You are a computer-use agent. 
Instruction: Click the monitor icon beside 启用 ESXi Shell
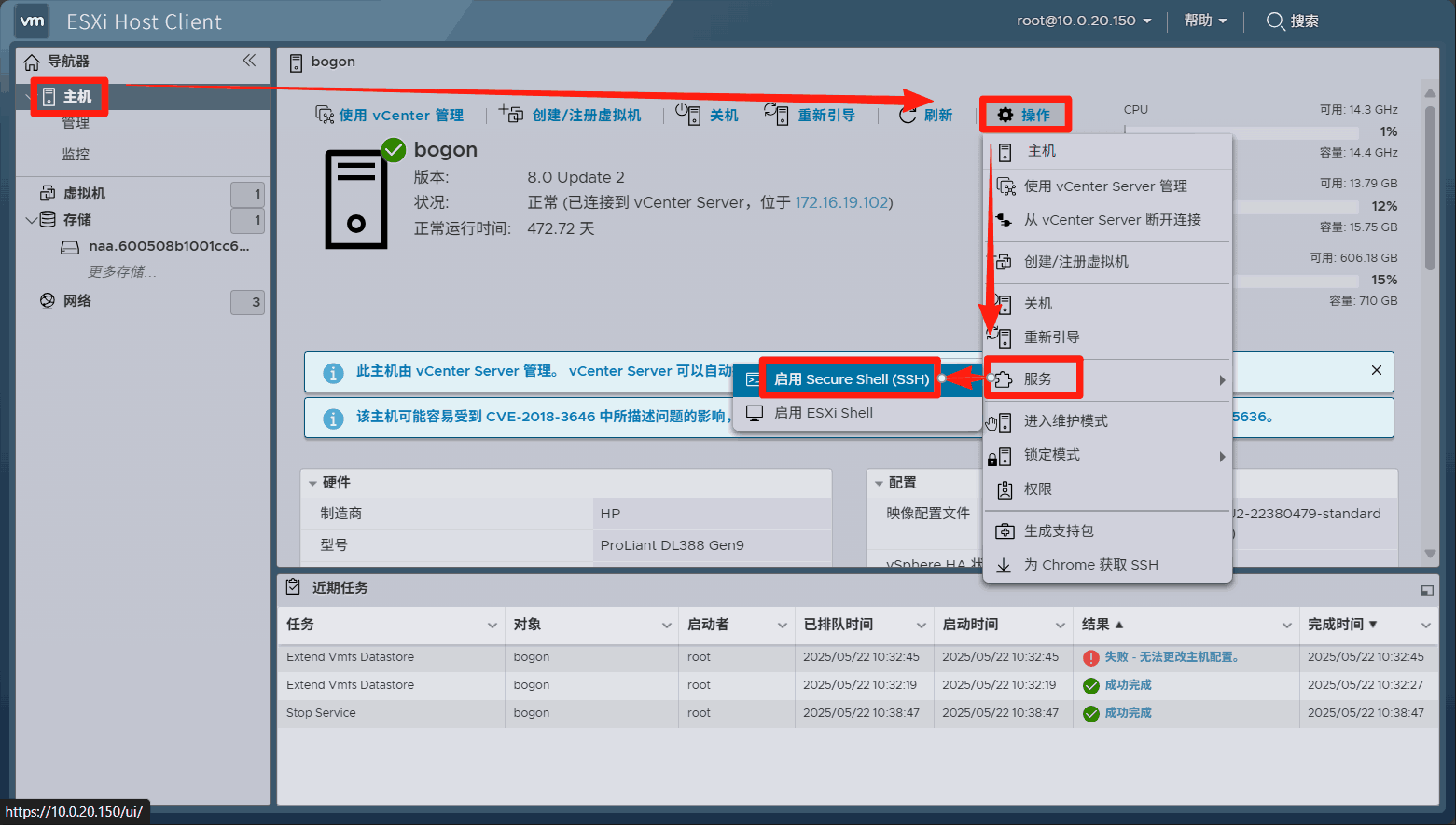pyautogui.click(x=755, y=412)
